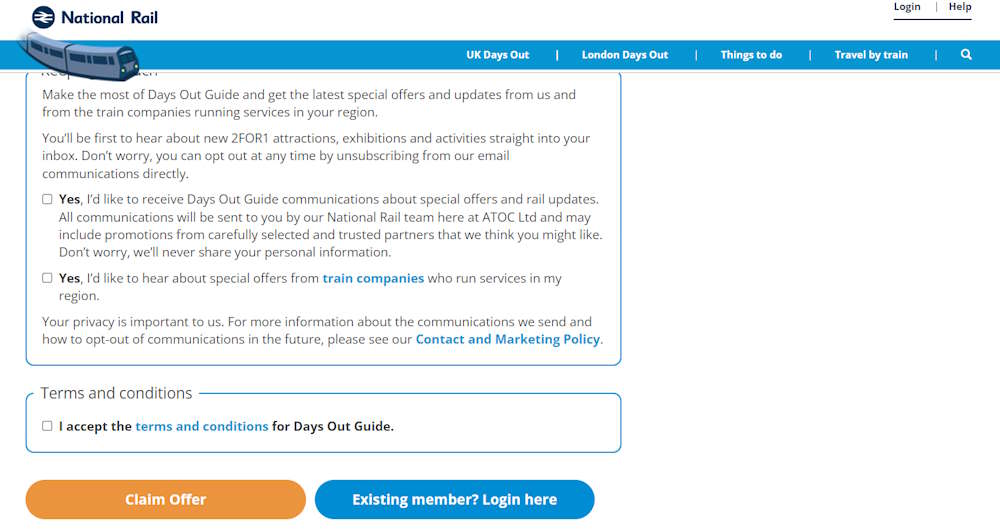Click the 'Yes' label of Days Out communications
The height and width of the screenshot is (530, 1000).
click(x=70, y=200)
